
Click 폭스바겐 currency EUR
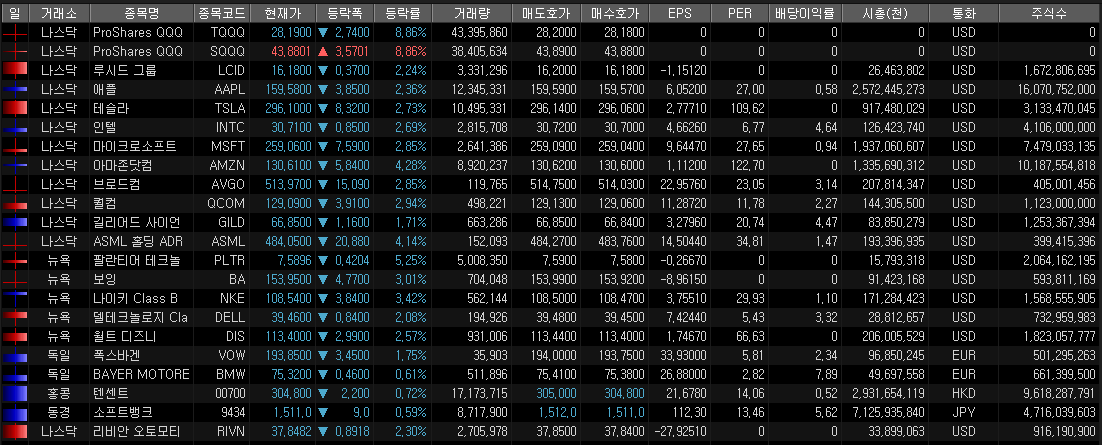click(964, 355)
